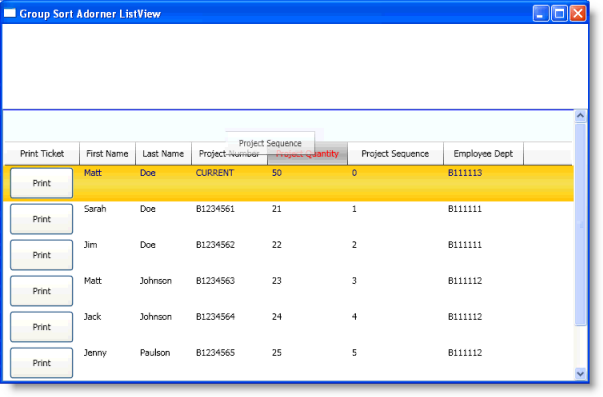Print the ticket for Matt Johnson

[x=42, y=291]
